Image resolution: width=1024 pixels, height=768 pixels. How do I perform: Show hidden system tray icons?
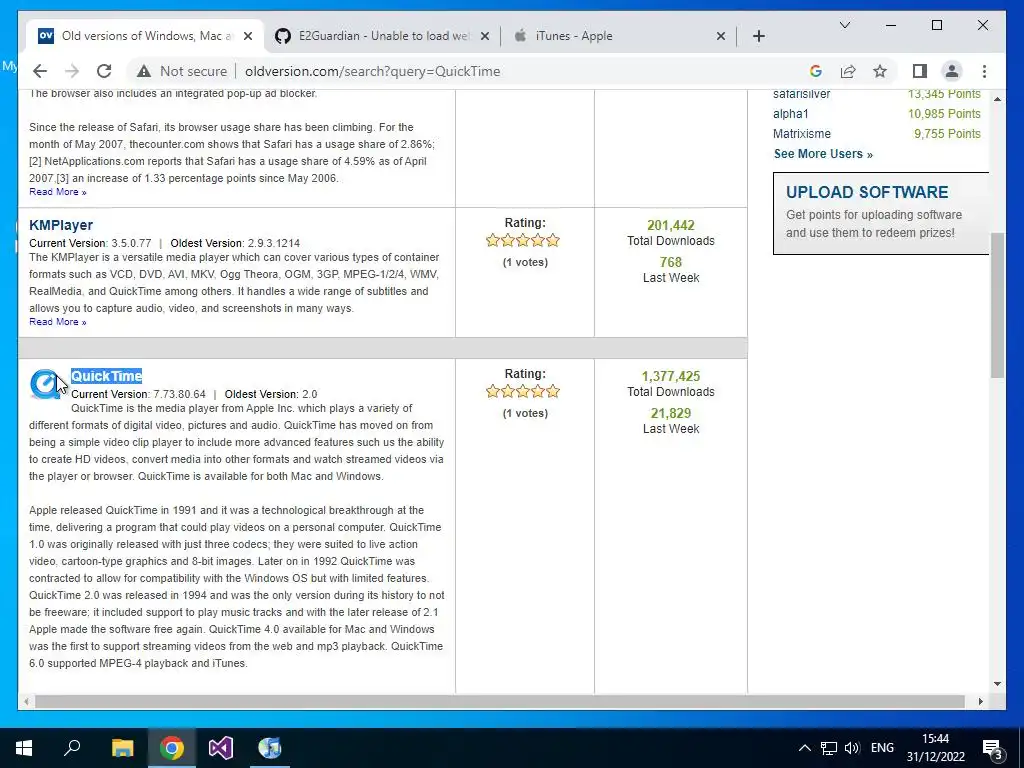click(805, 748)
